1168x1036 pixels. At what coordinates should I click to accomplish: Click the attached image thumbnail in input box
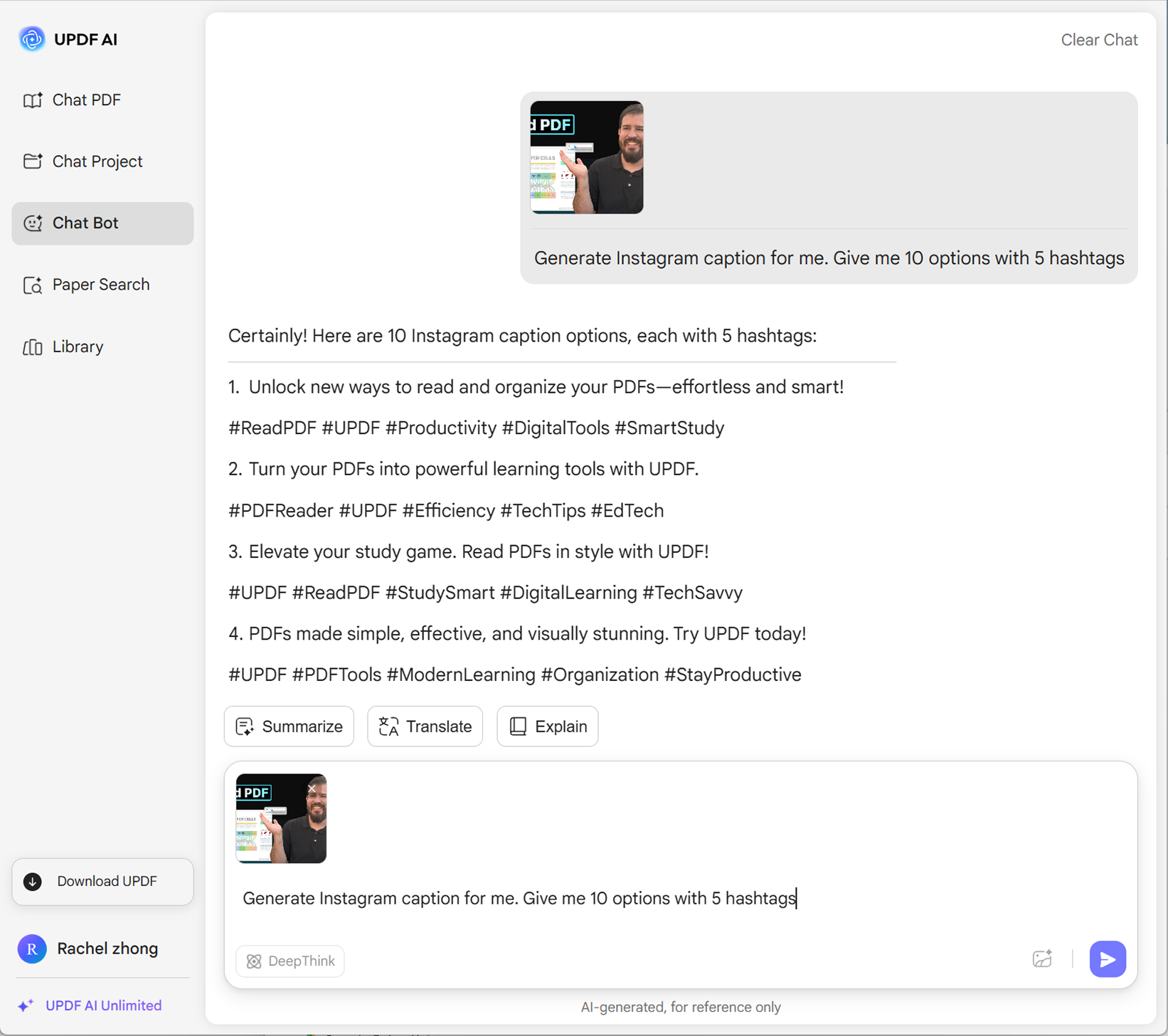(x=281, y=819)
